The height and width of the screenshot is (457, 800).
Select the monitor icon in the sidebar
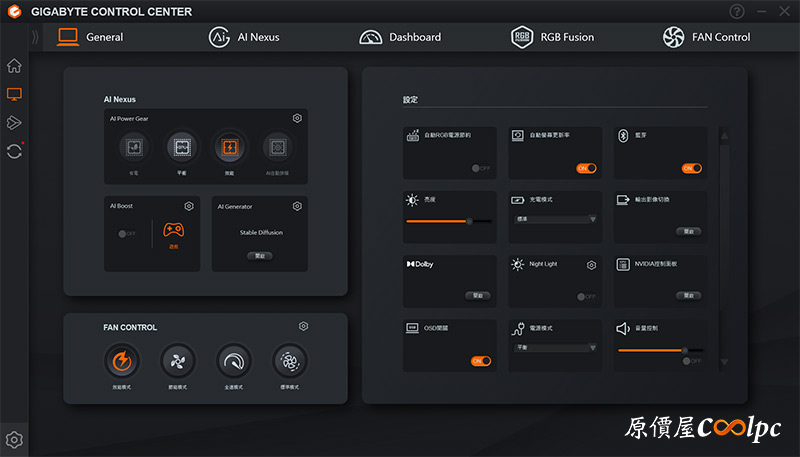(14, 94)
